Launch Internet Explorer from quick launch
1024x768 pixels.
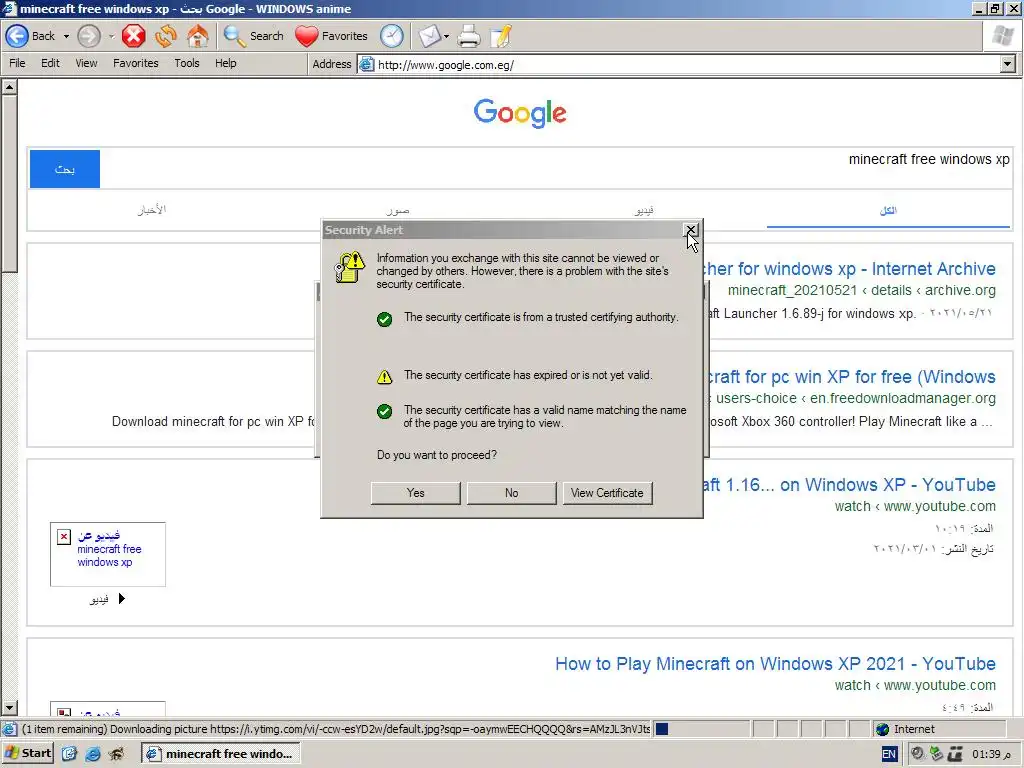(x=93, y=754)
